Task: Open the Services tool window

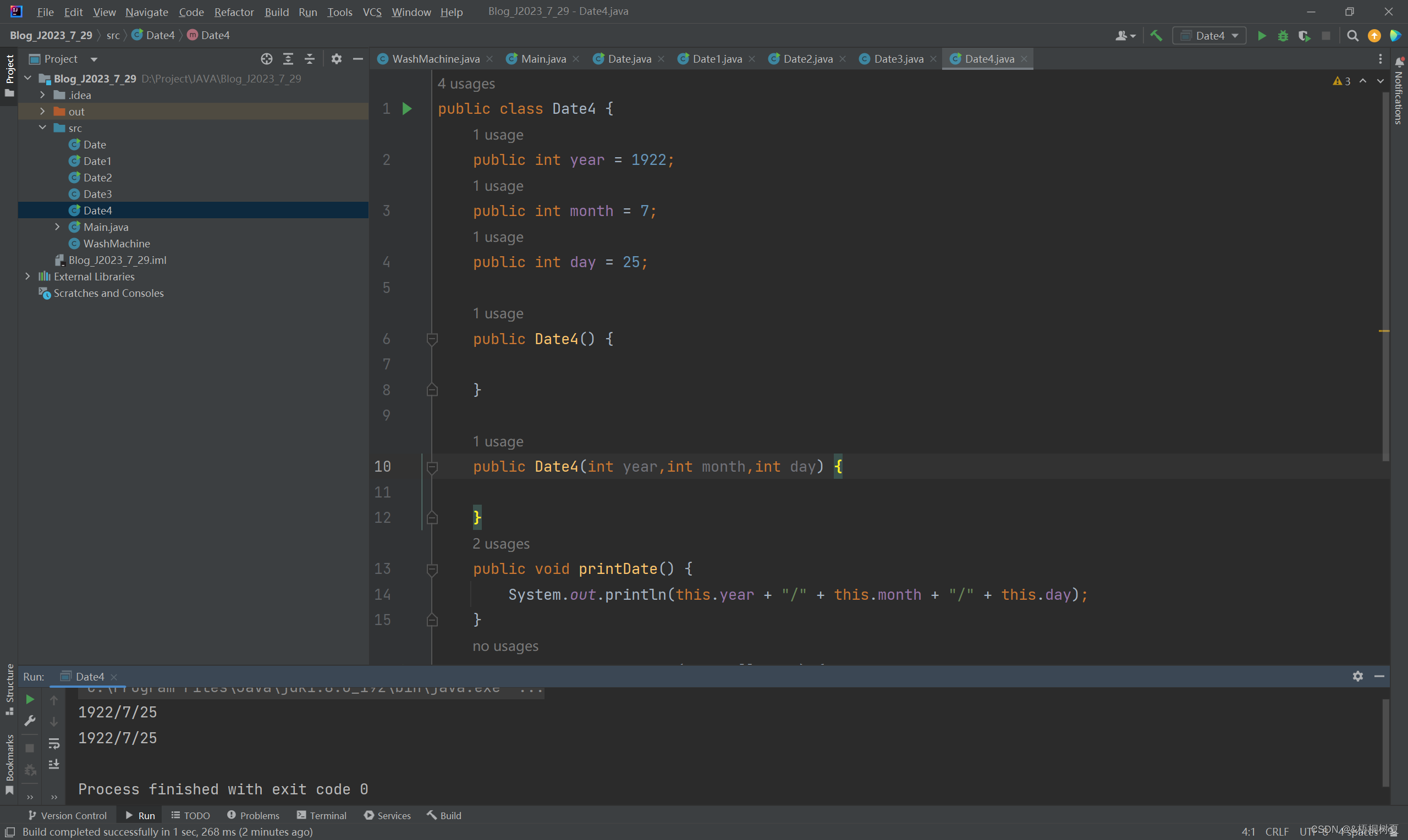Action: pos(388,815)
